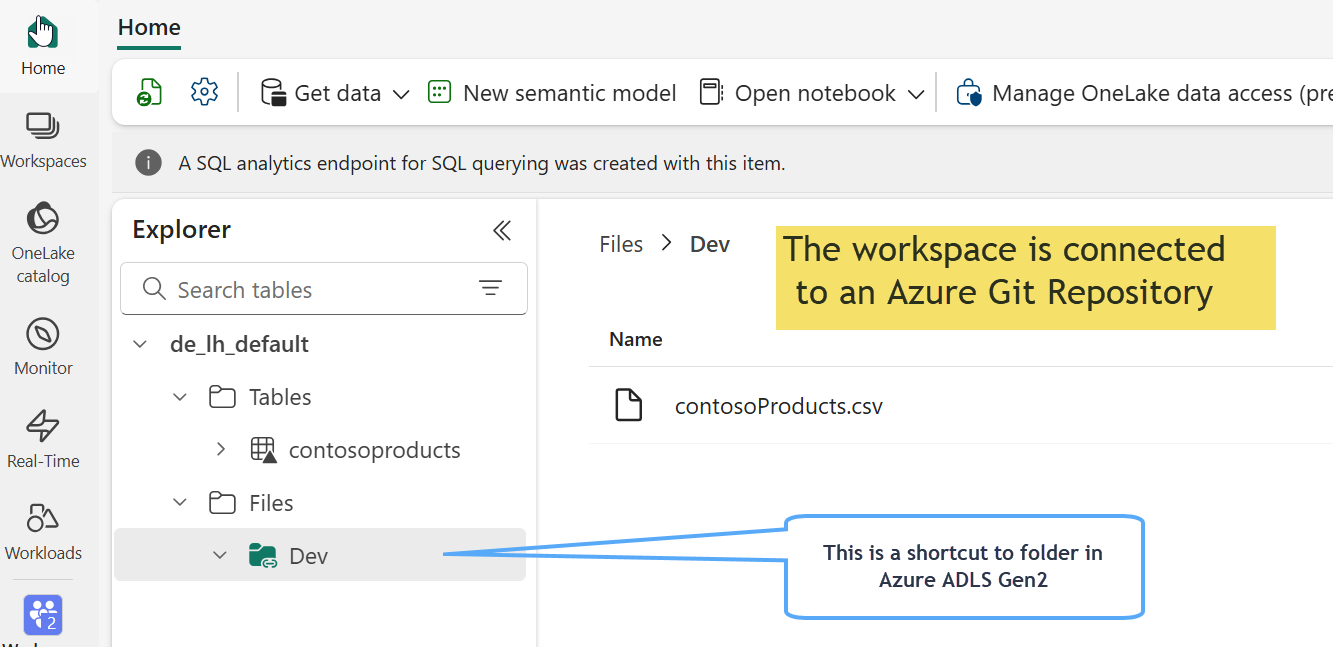Open the Workspaces pane
This screenshot has width=1333, height=647.
point(43,140)
